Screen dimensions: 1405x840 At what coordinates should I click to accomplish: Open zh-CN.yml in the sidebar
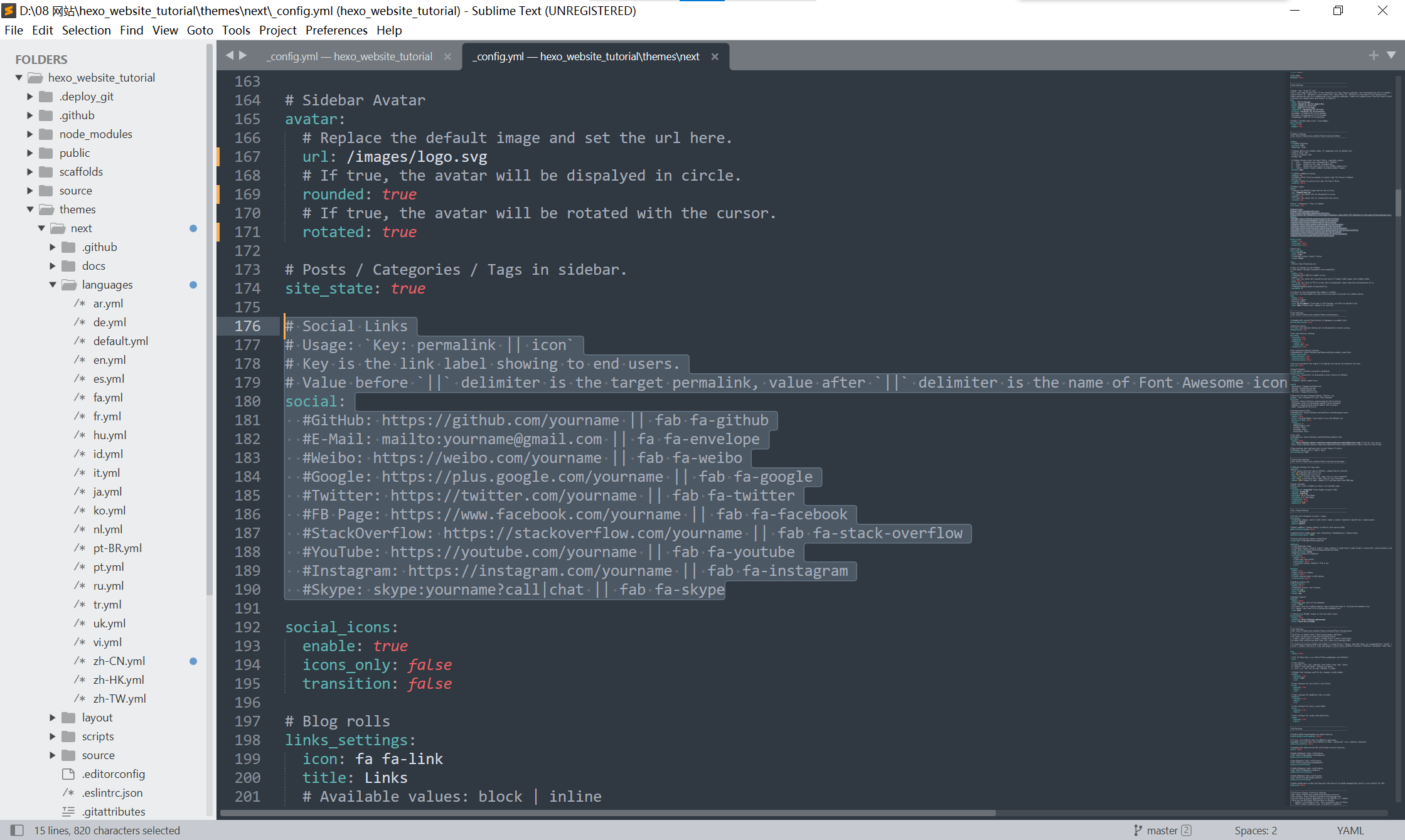(x=119, y=661)
